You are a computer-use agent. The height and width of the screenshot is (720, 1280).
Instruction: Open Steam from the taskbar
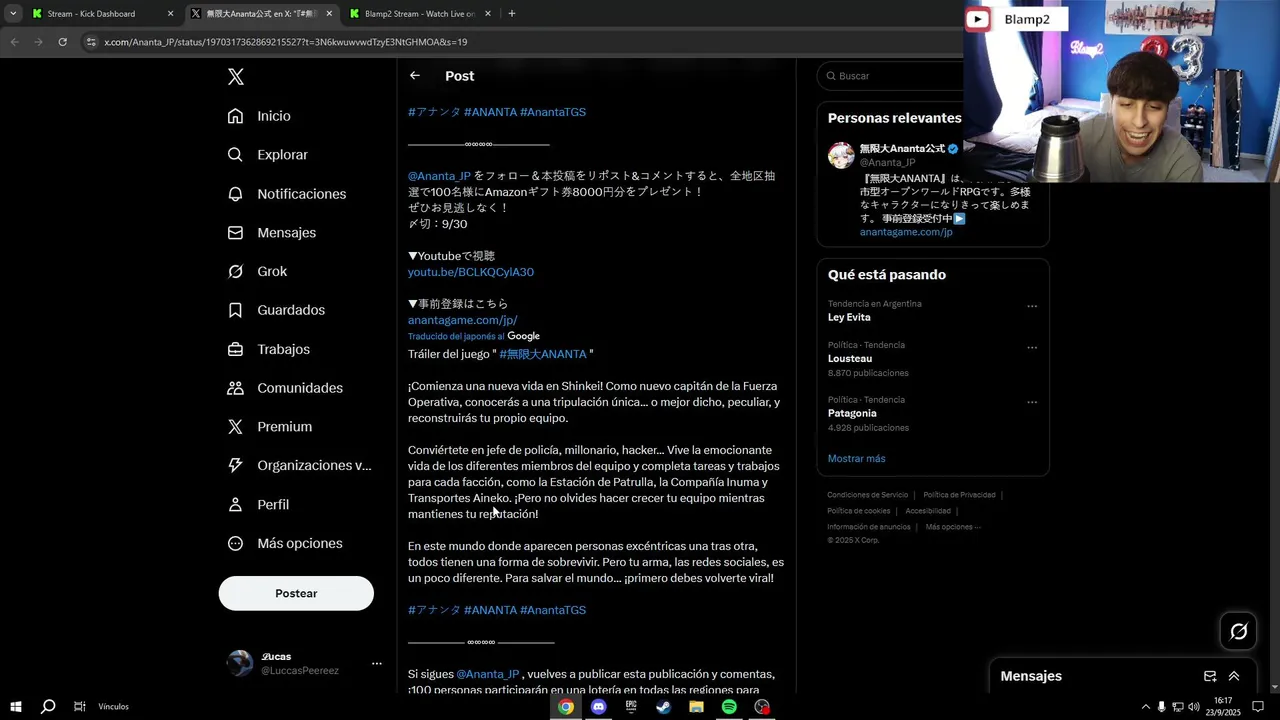pyautogui.click(x=663, y=707)
